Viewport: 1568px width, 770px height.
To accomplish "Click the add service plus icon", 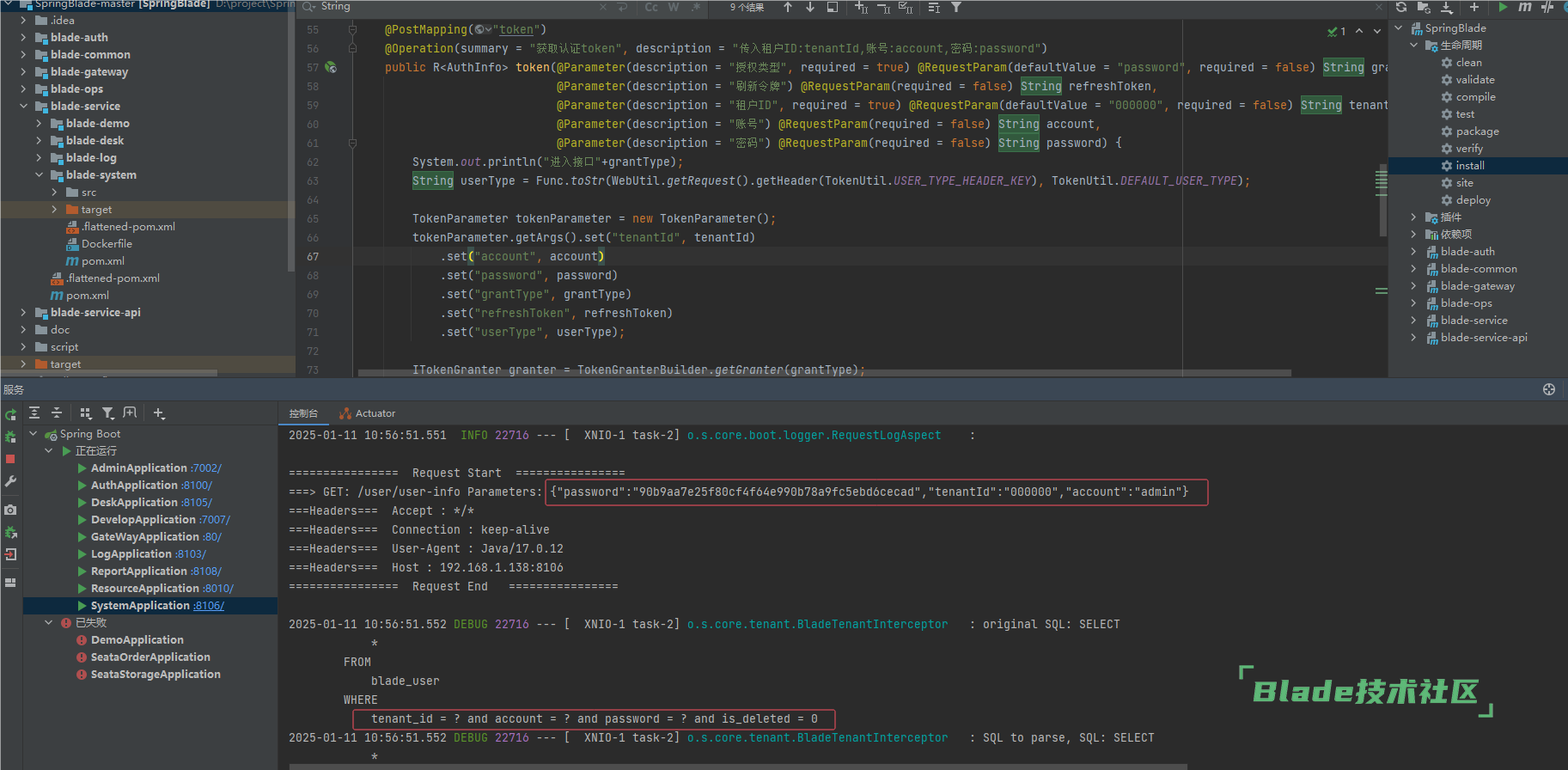I will click(159, 413).
